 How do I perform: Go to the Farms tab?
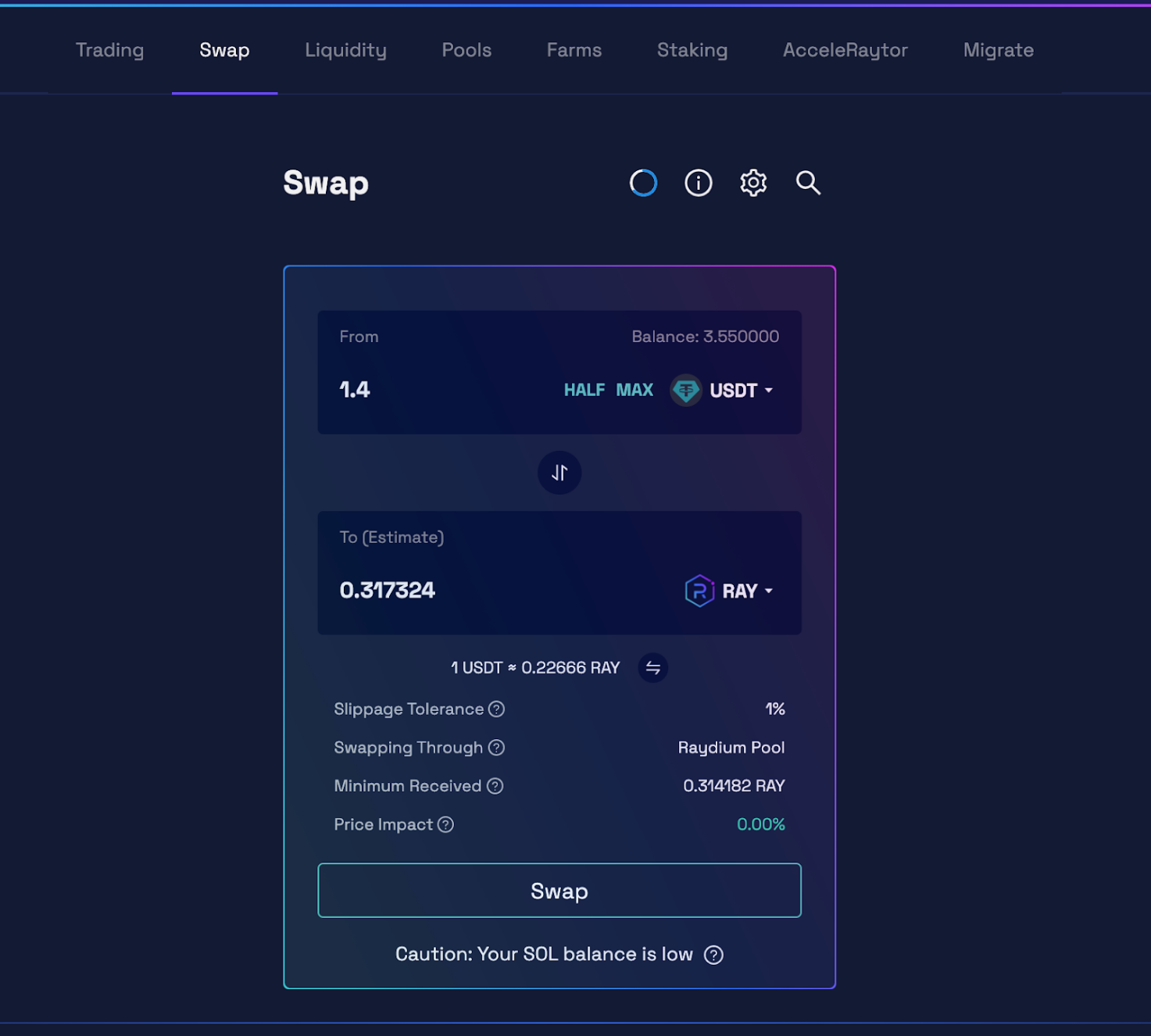pos(574,50)
